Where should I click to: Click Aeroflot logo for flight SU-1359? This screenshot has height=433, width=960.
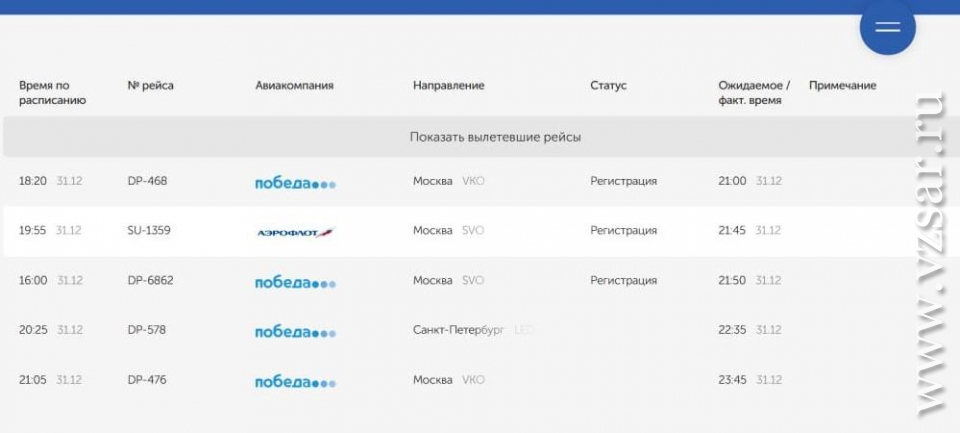(x=295, y=231)
